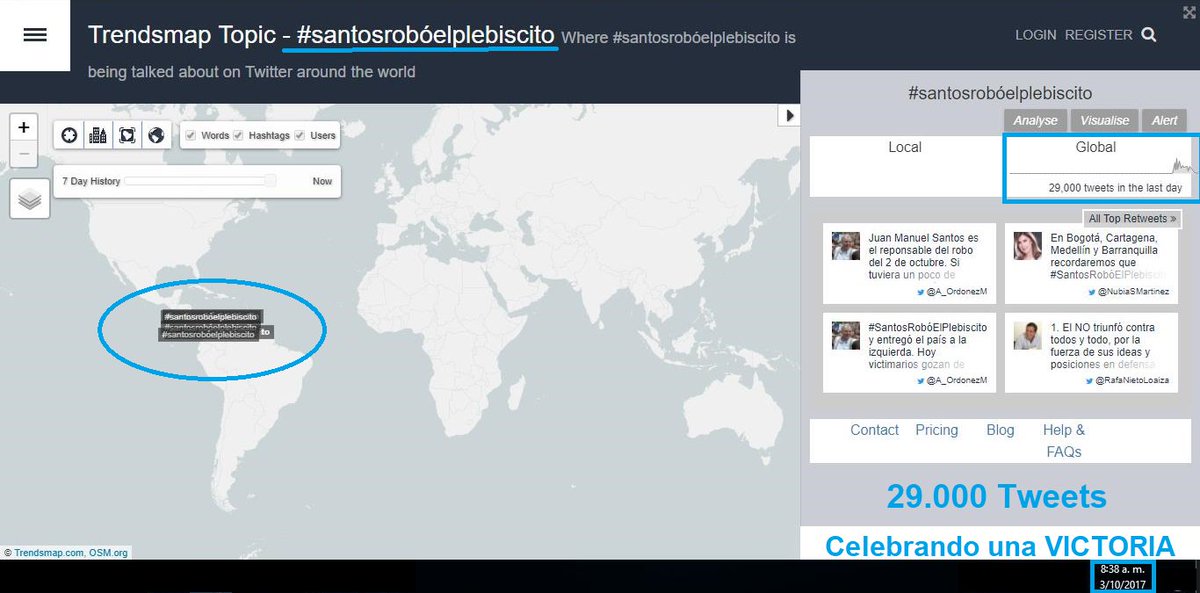Click the country outline map icon
The image size is (1200, 593).
127,135
